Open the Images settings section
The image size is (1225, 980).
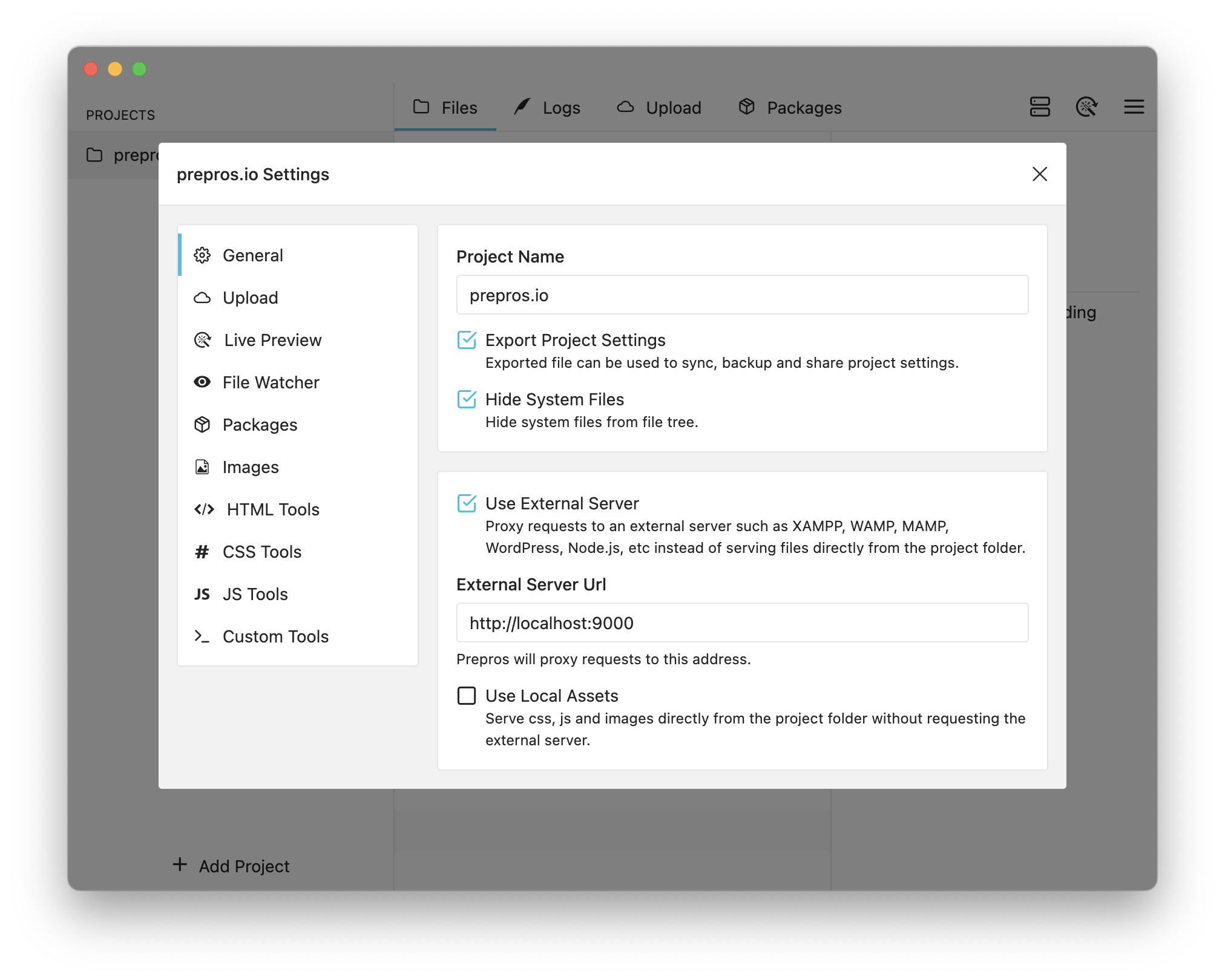click(x=298, y=467)
